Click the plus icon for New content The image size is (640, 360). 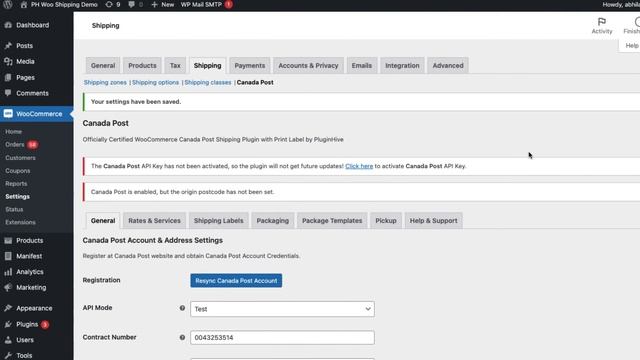point(154,4)
